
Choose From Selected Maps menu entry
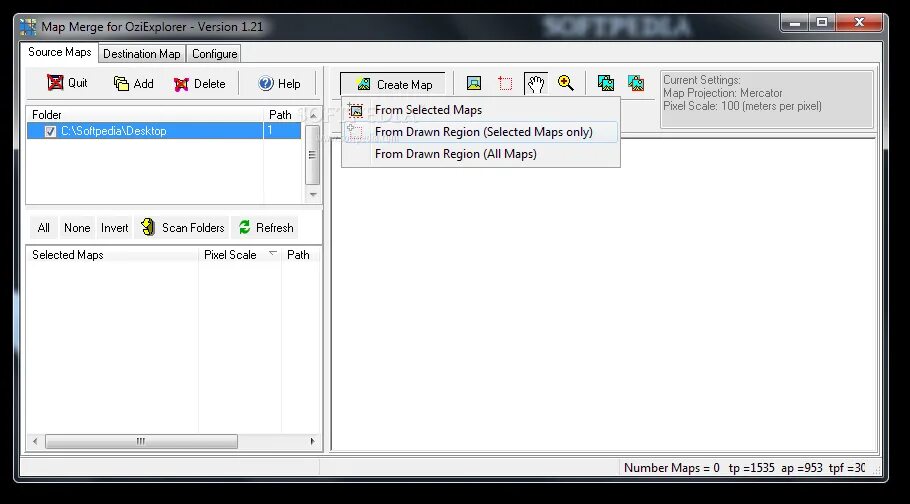click(481, 110)
